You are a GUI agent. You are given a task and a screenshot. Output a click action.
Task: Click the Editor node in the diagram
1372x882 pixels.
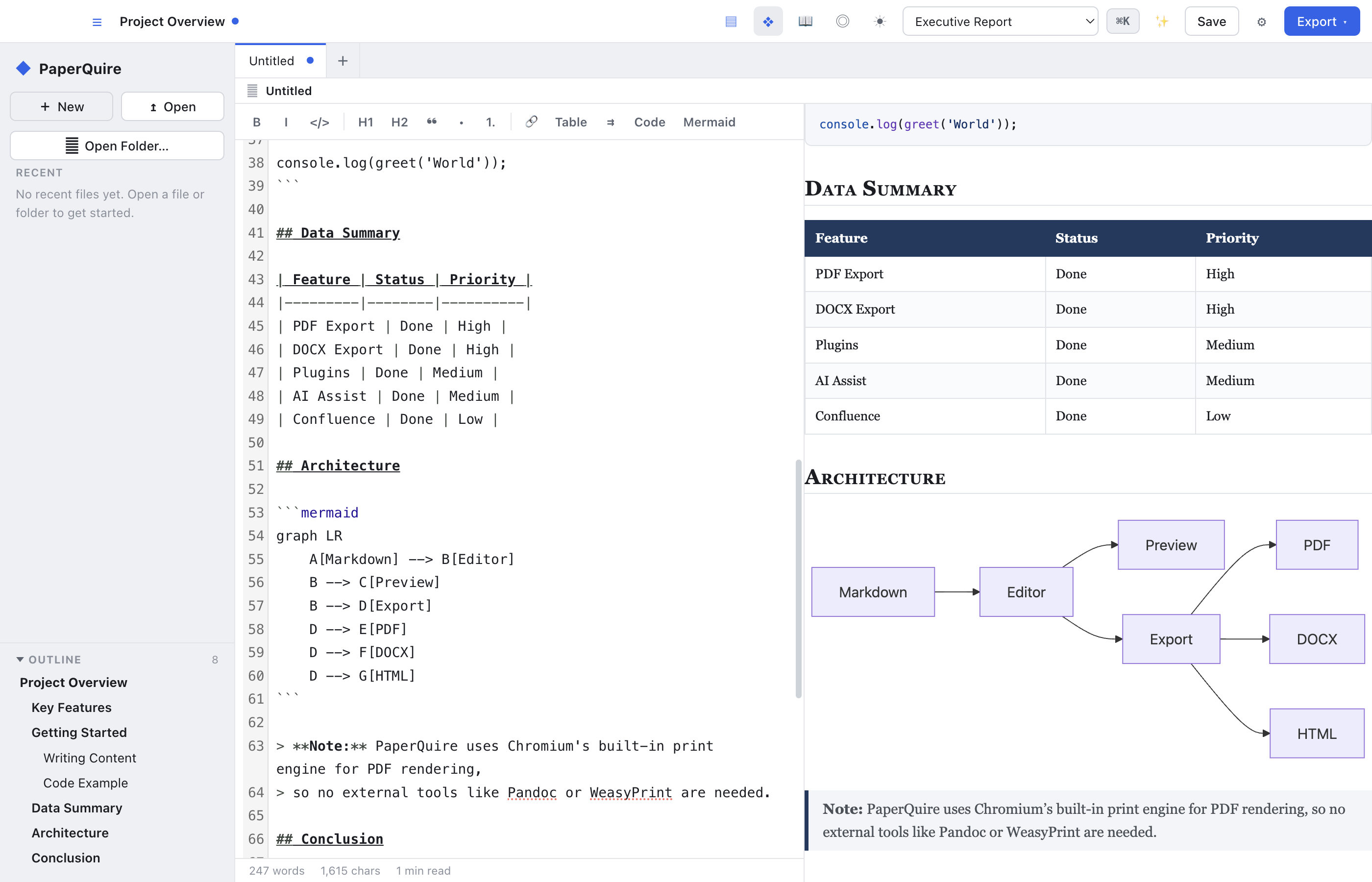(1026, 591)
